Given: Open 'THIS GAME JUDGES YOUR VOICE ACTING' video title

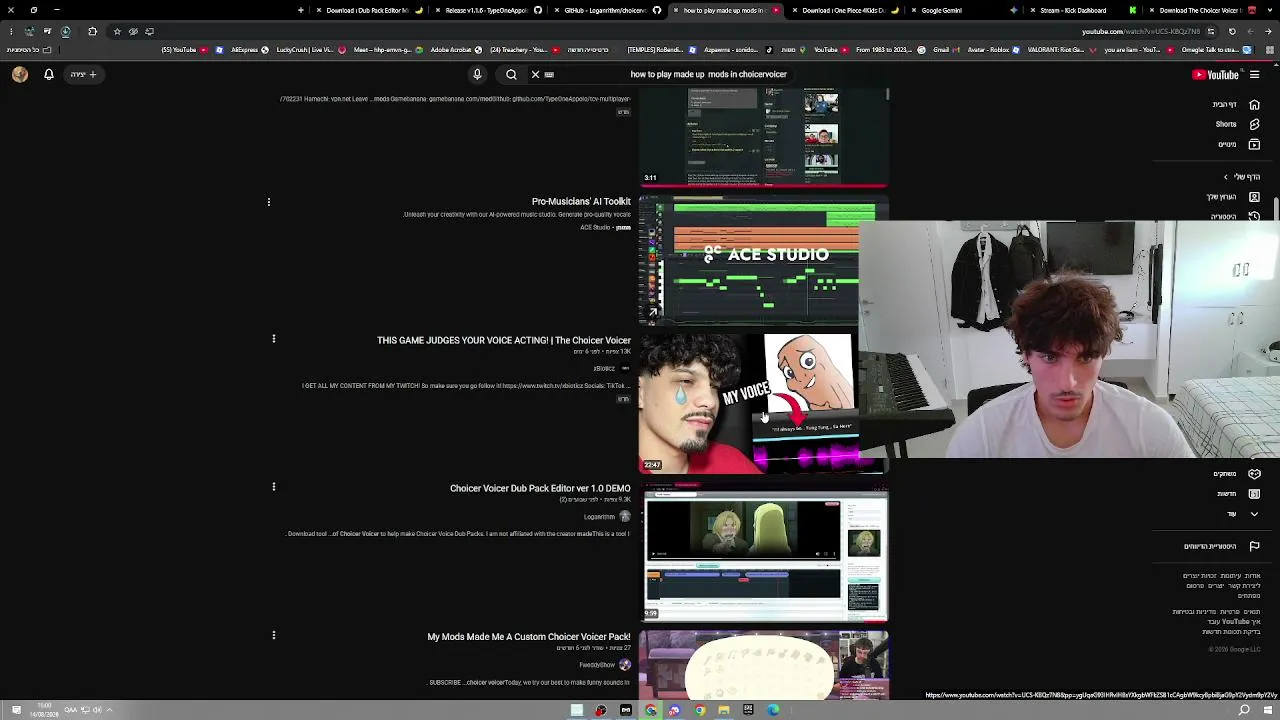Looking at the screenshot, I should coord(504,340).
